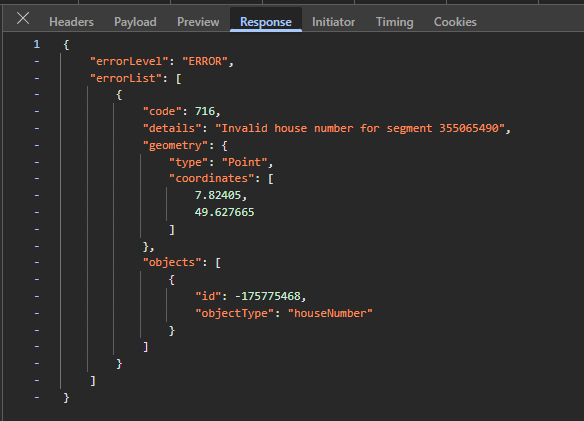
Task: Click the "id" key
Action: (209, 297)
